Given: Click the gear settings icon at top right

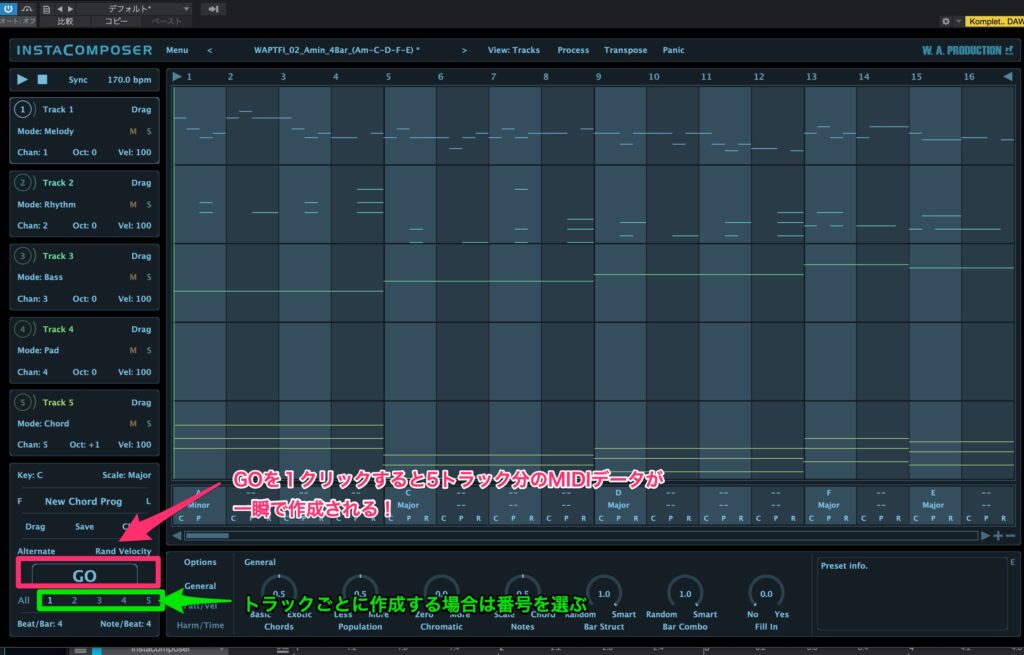Looking at the screenshot, I should pyautogui.click(x=946, y=21).
